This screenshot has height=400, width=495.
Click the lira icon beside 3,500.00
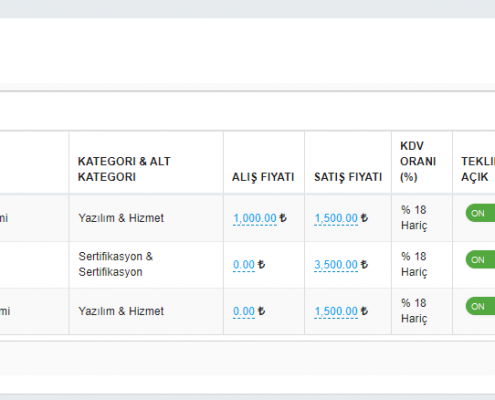click(x=364, y=265)
